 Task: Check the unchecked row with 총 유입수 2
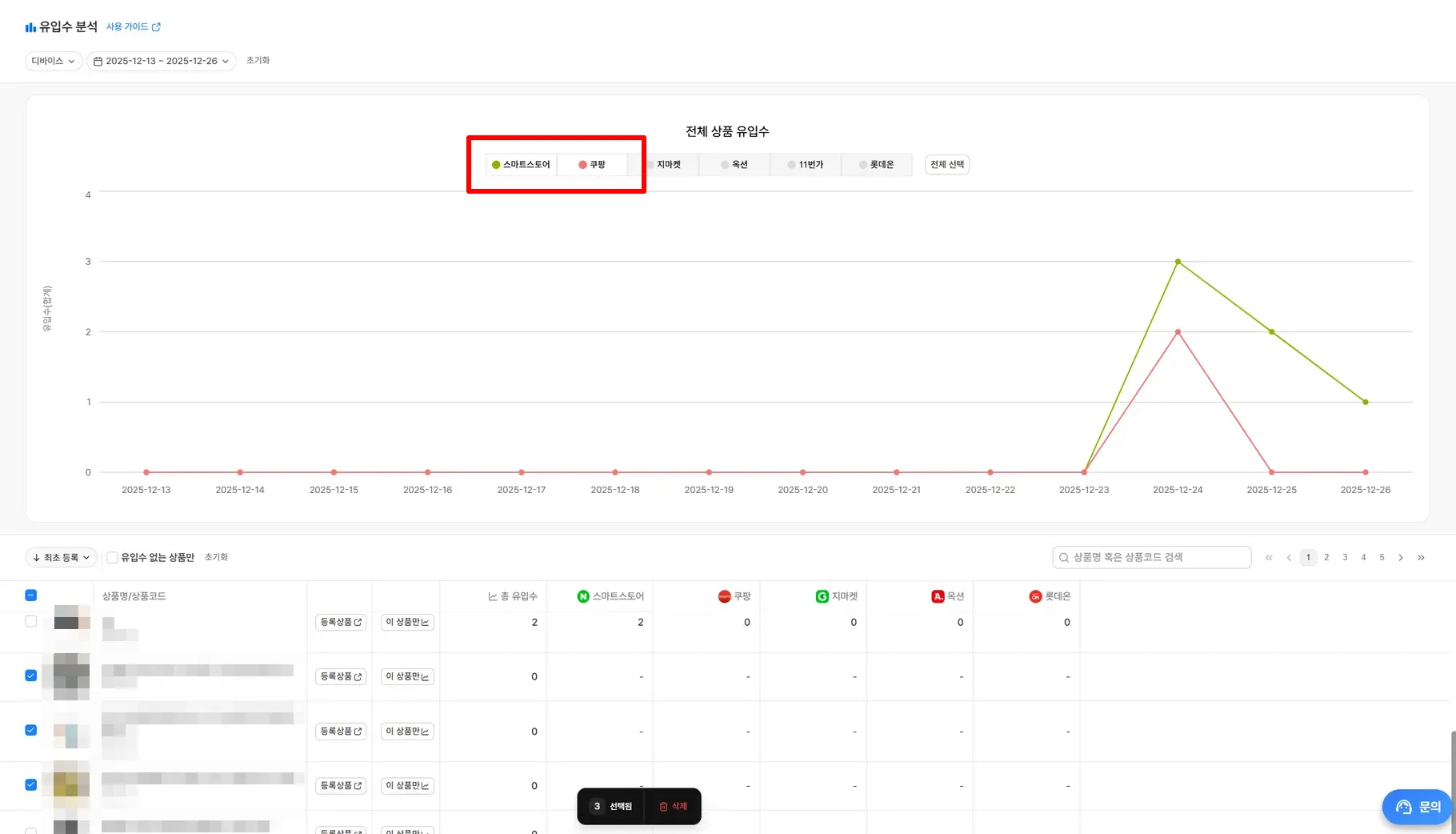click(30, 621)
